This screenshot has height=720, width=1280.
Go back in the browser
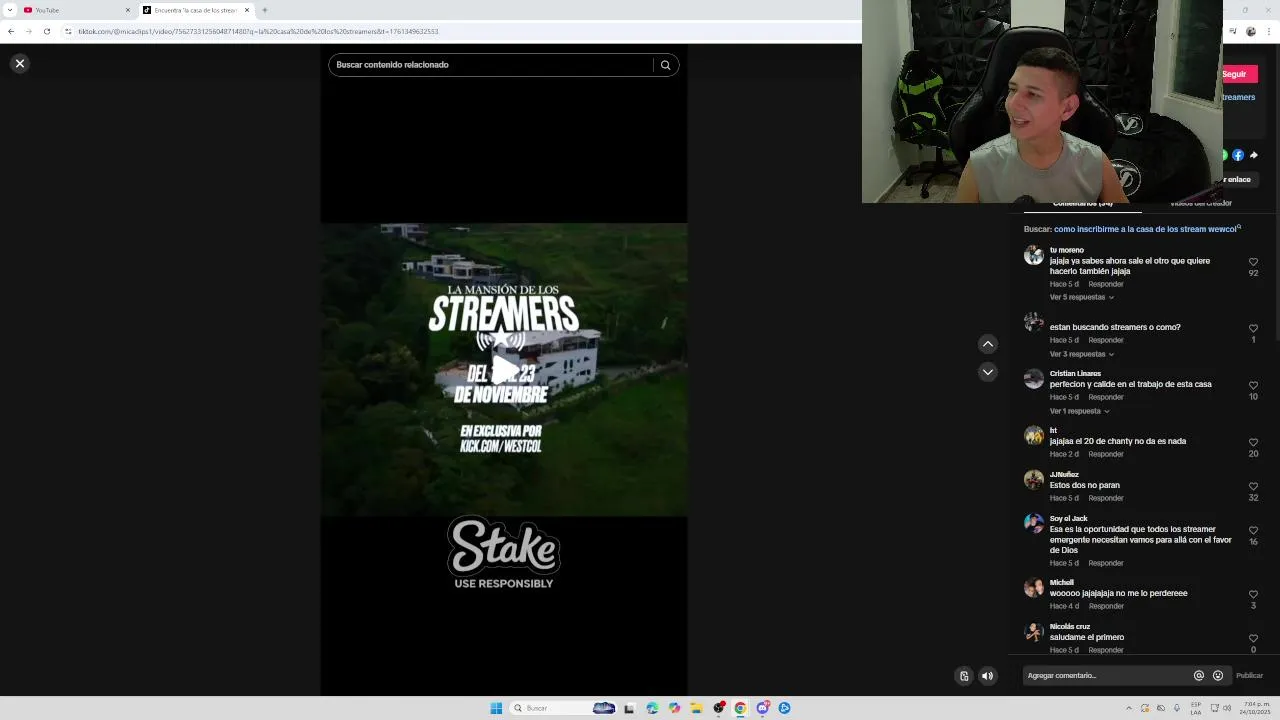point(11,31)
